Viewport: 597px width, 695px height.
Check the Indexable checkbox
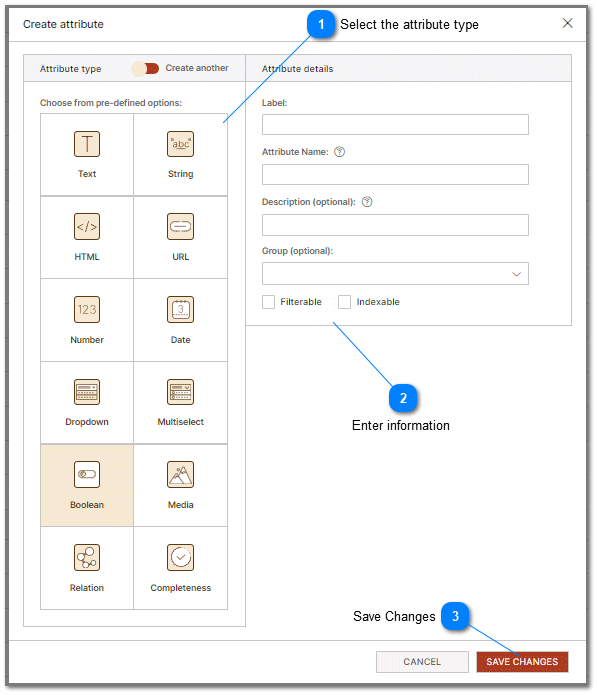coord(344,302)
